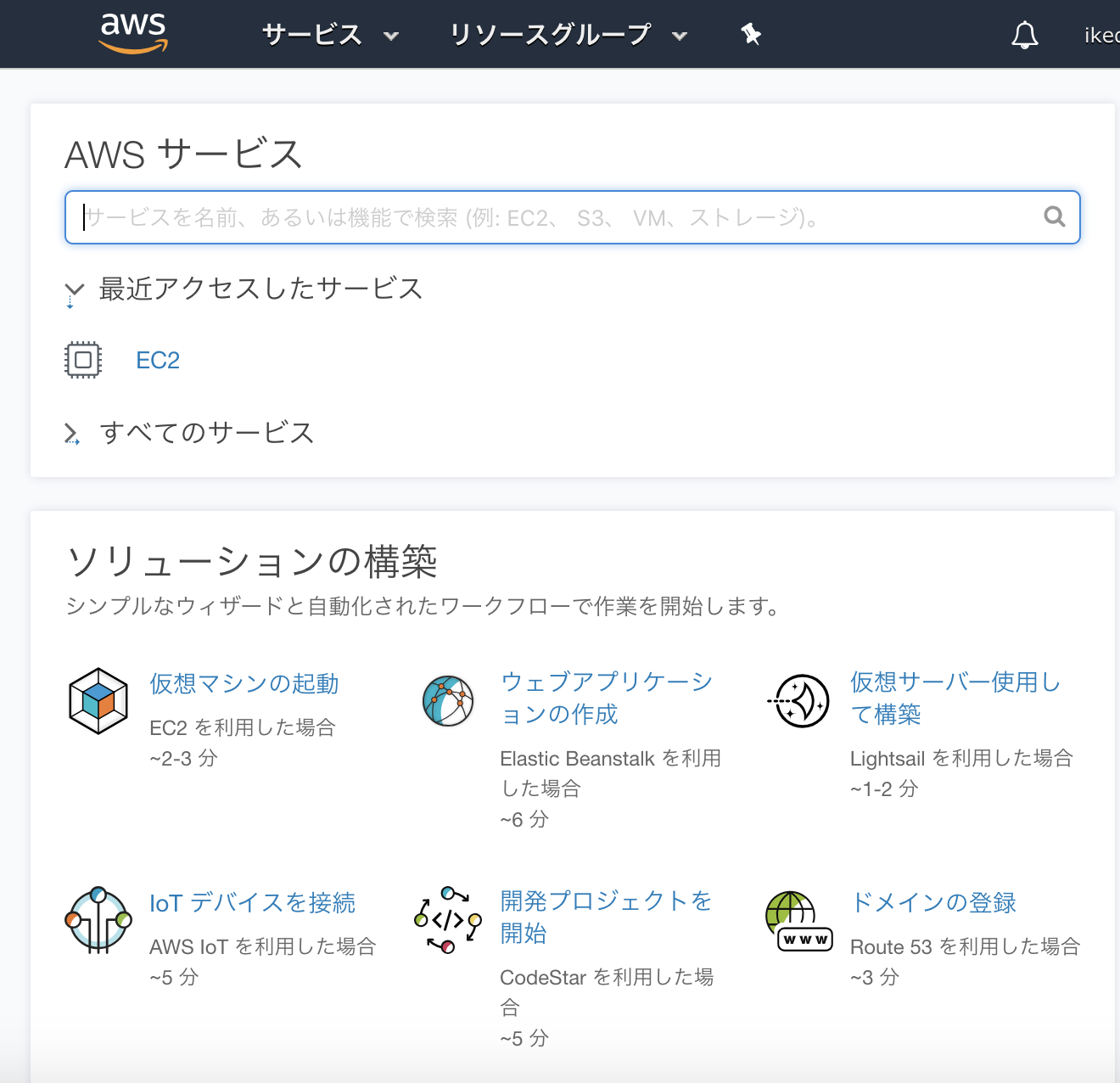Click the 'ソリューションの構築' heading
The width and height of the screenshot is (1120, 1083).
pyautogui.click(x=252, y=562)
